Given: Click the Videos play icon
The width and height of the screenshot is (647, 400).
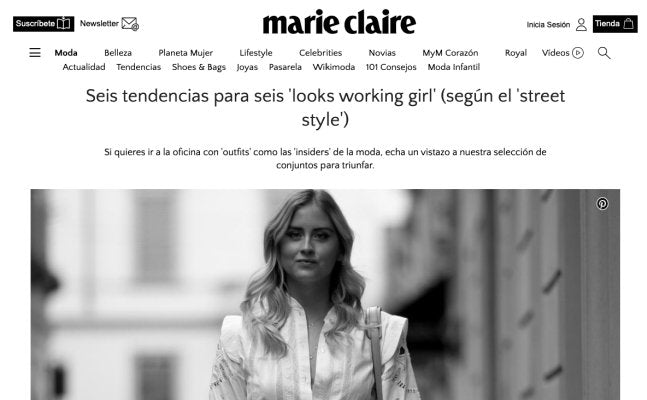Looking at the screenshot, I should (x=578, y=53).
